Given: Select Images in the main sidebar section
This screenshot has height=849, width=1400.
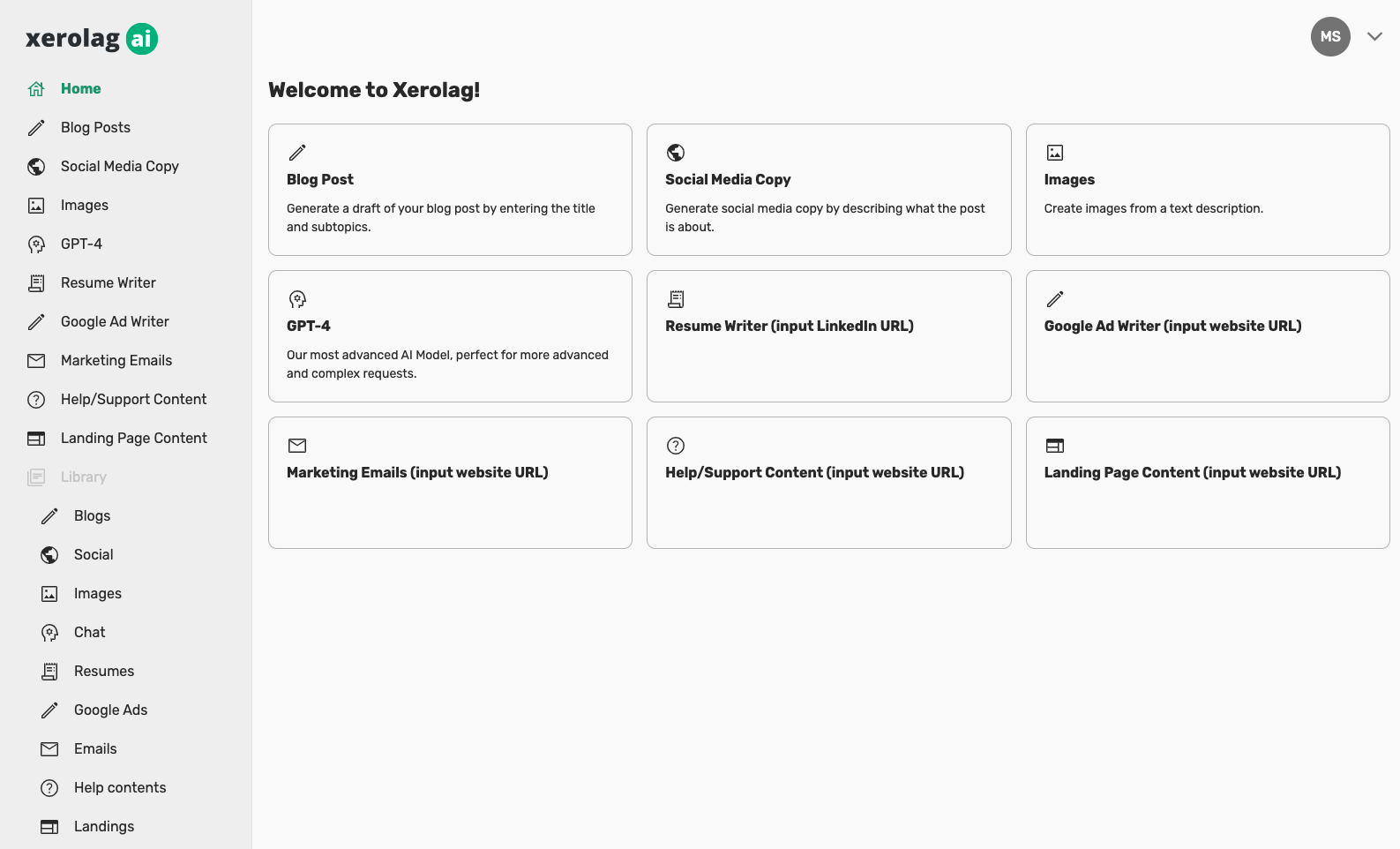Looking at the screenshot, I should coord(85,206).
